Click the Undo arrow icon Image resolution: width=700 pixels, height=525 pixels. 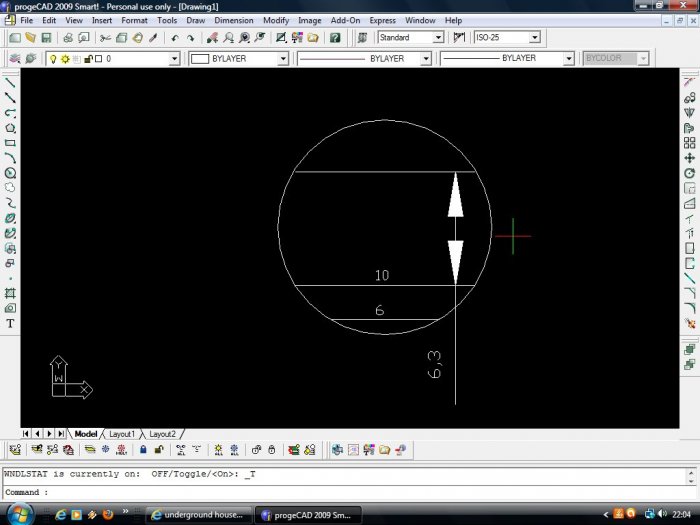[175, 38]
